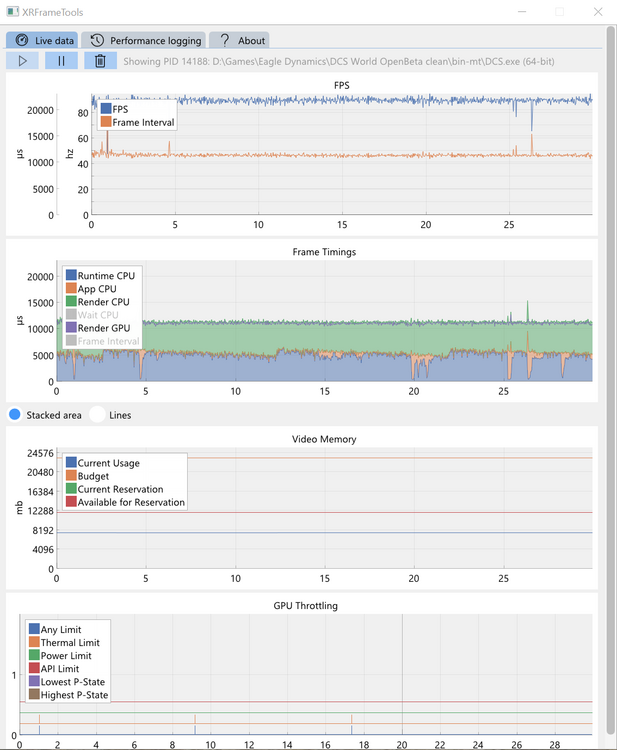This screenshot has height=750, width=617.
Task: Click the blue FPS legend swatch
Action: point(106,109)
